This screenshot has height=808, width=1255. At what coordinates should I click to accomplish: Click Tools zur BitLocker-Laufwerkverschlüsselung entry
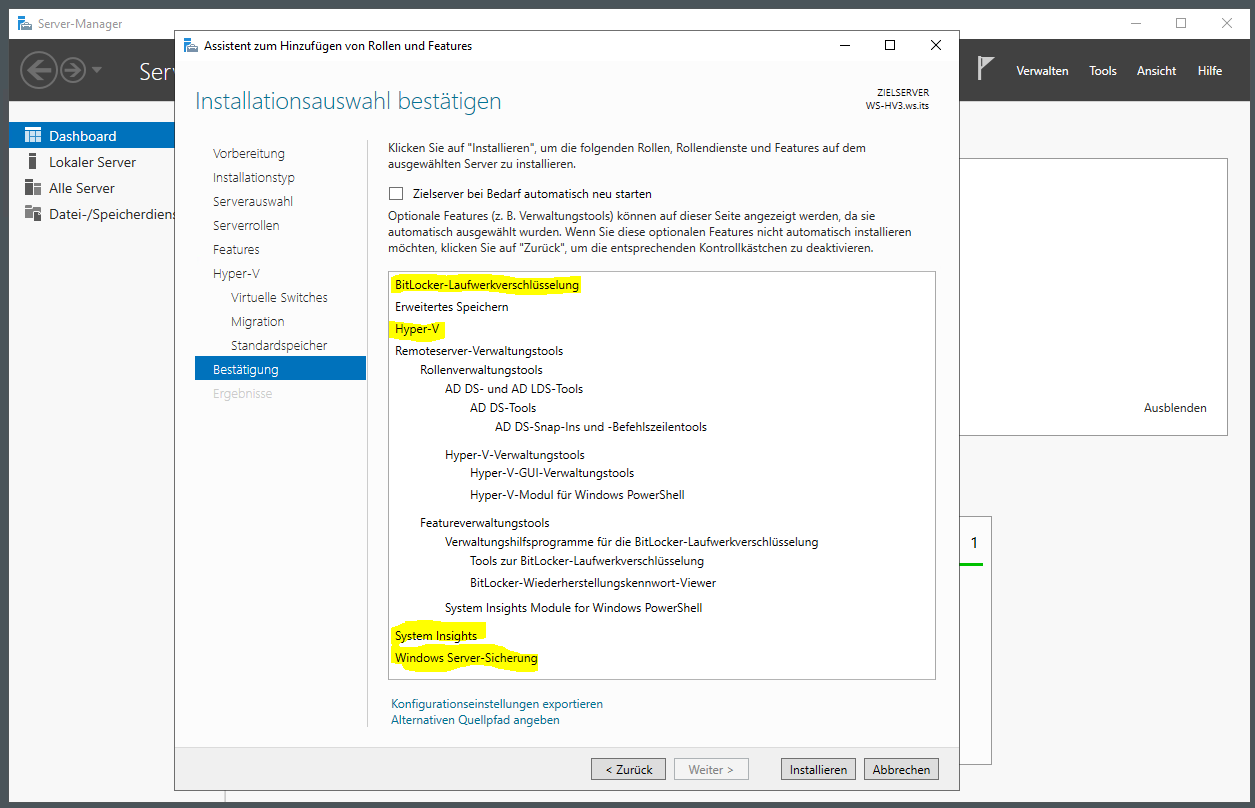pyautogui.click(x=587, y=561)
